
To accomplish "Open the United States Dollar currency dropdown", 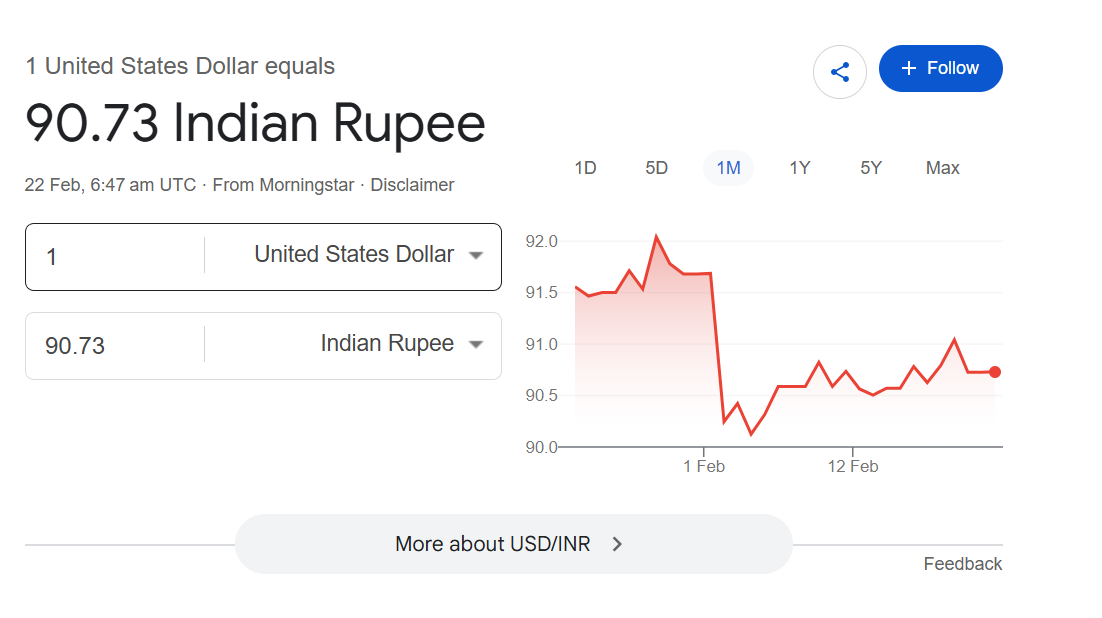I will point(476,255).
